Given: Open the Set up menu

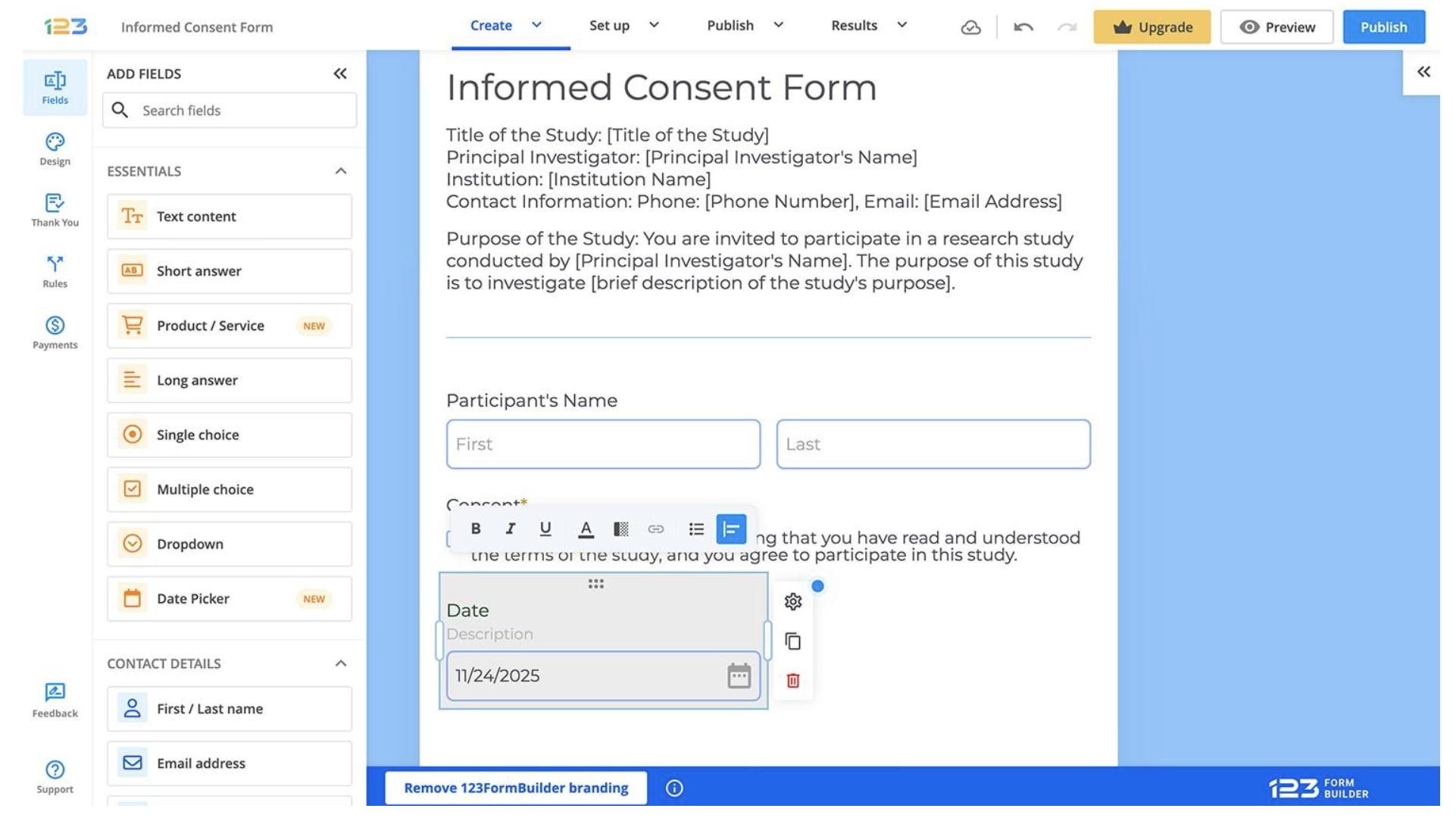Looking at the screenshot, I should [x=623, y=26].
